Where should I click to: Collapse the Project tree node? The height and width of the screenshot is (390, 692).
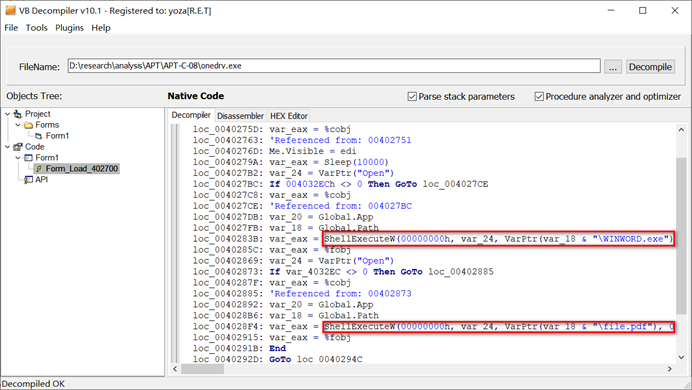coord(8,114)
